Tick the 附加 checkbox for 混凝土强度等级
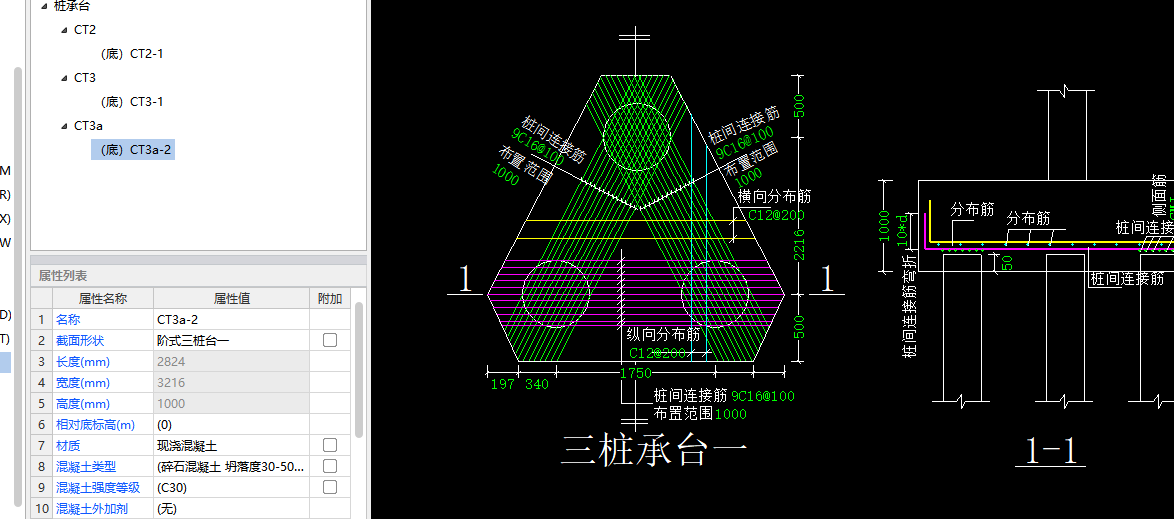Screen dimensions: 1174x519 point(329,487)
